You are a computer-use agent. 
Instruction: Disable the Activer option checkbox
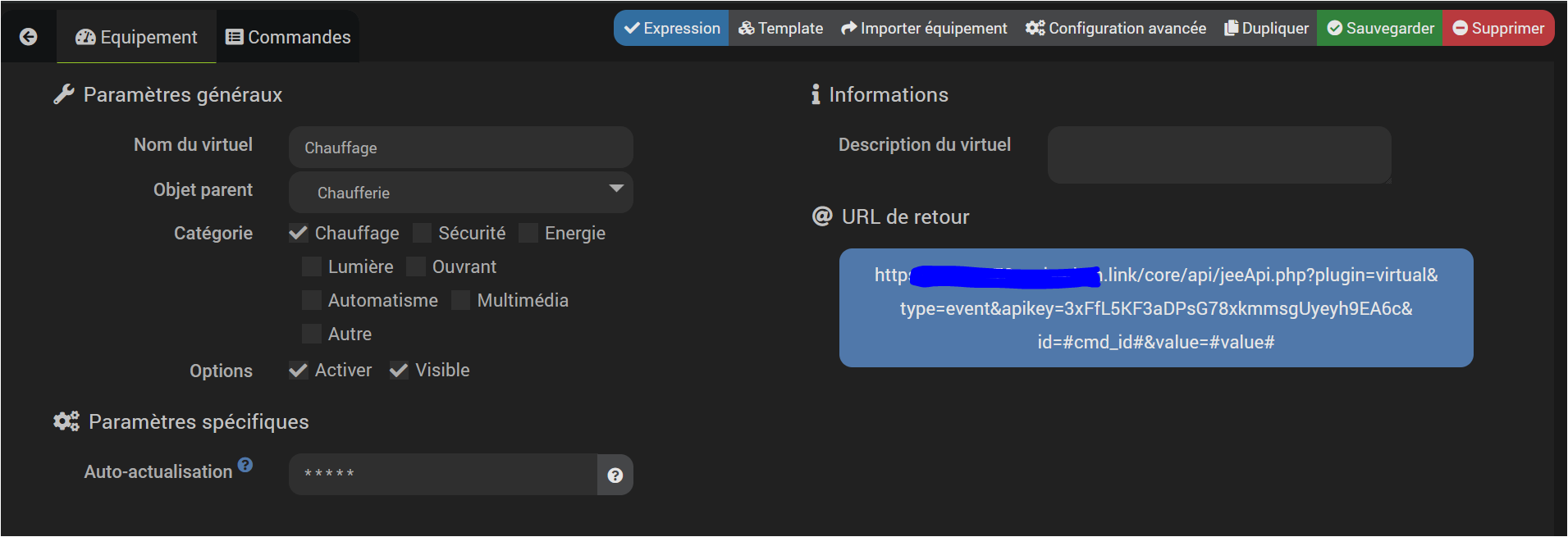pyautogui.click(x=299, y=371)
